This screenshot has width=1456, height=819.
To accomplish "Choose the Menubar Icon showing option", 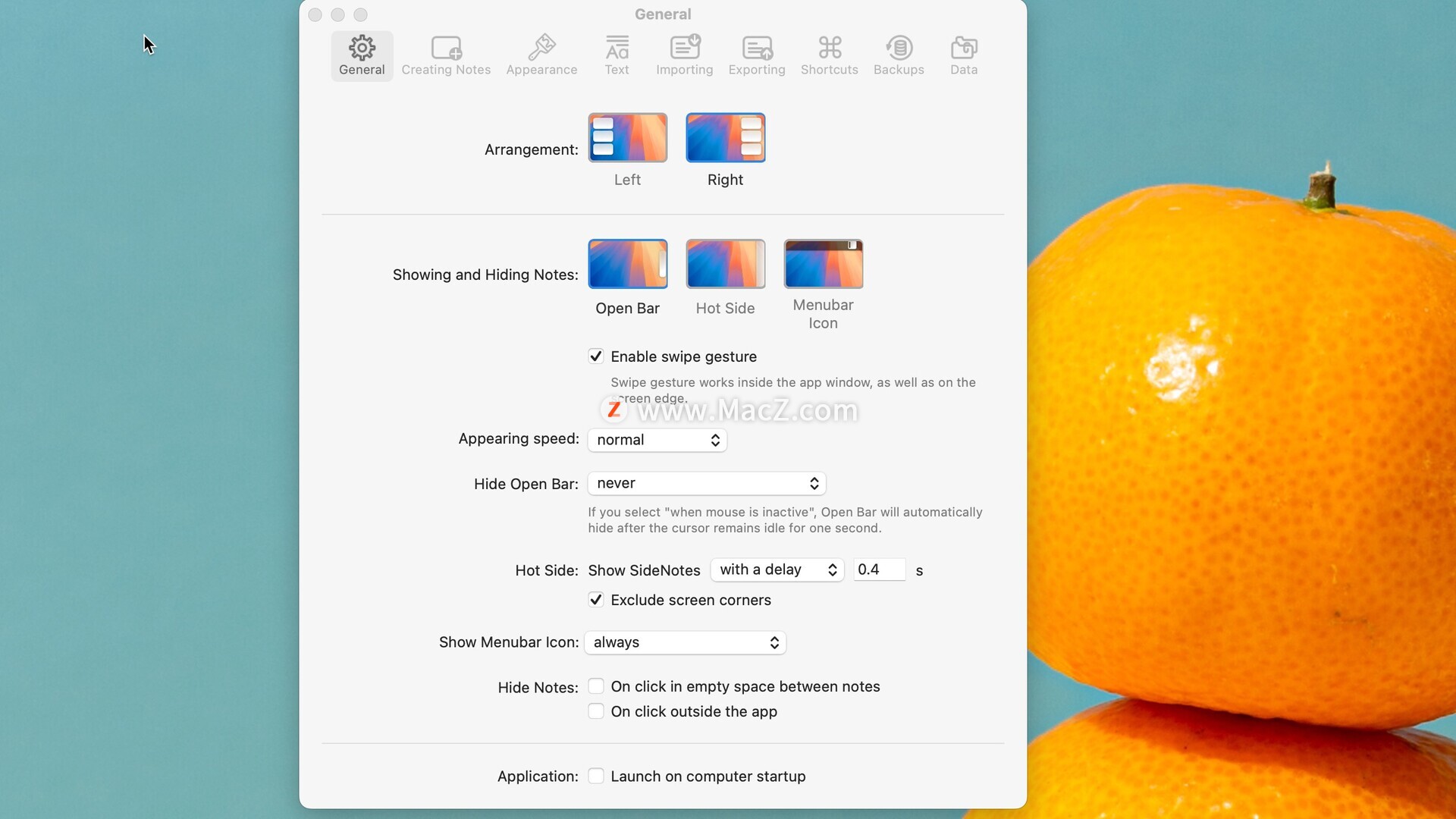I will pos(824,264).
